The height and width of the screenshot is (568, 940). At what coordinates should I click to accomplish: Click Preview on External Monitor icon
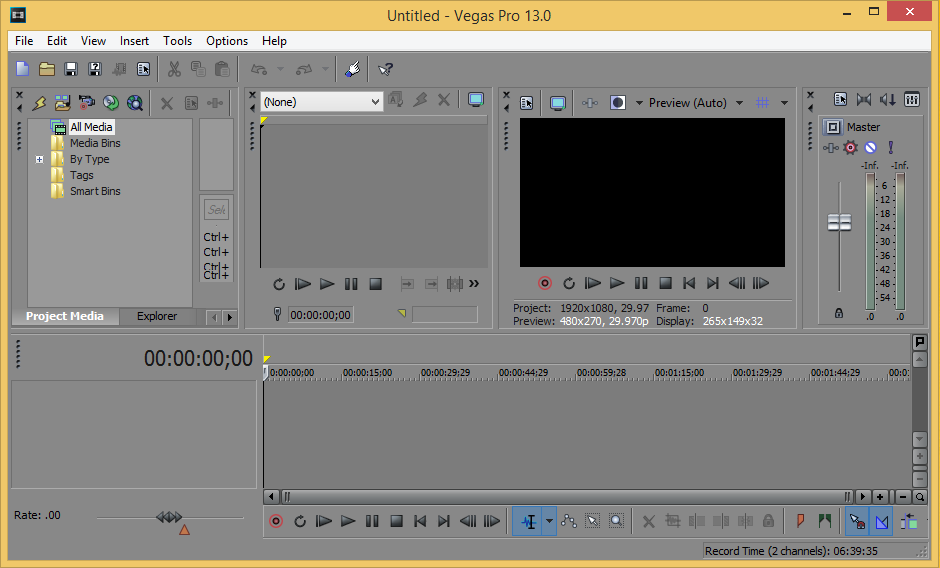pyautogui.click(x=558, y=103)
